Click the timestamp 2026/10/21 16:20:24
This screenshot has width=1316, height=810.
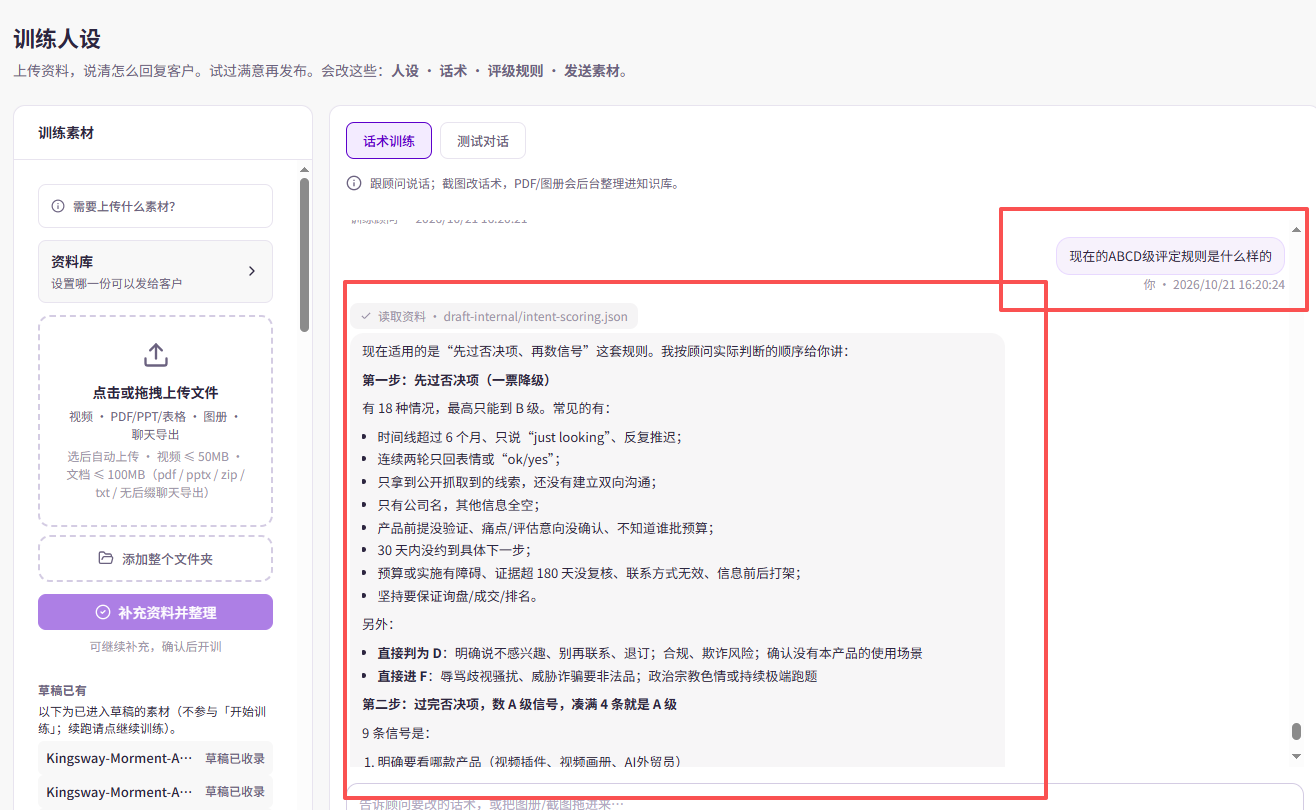tap(1229, 285)
